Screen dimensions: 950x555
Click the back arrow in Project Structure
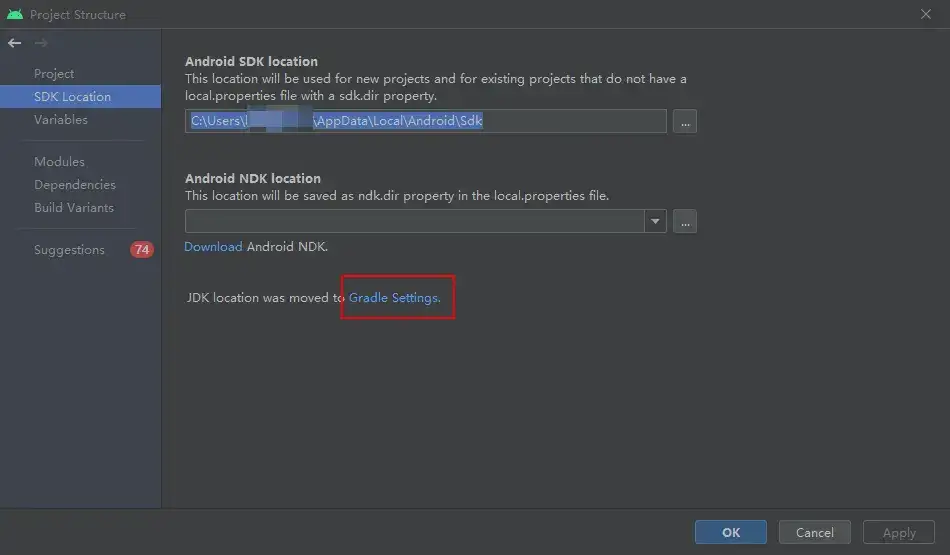point(15,43)
